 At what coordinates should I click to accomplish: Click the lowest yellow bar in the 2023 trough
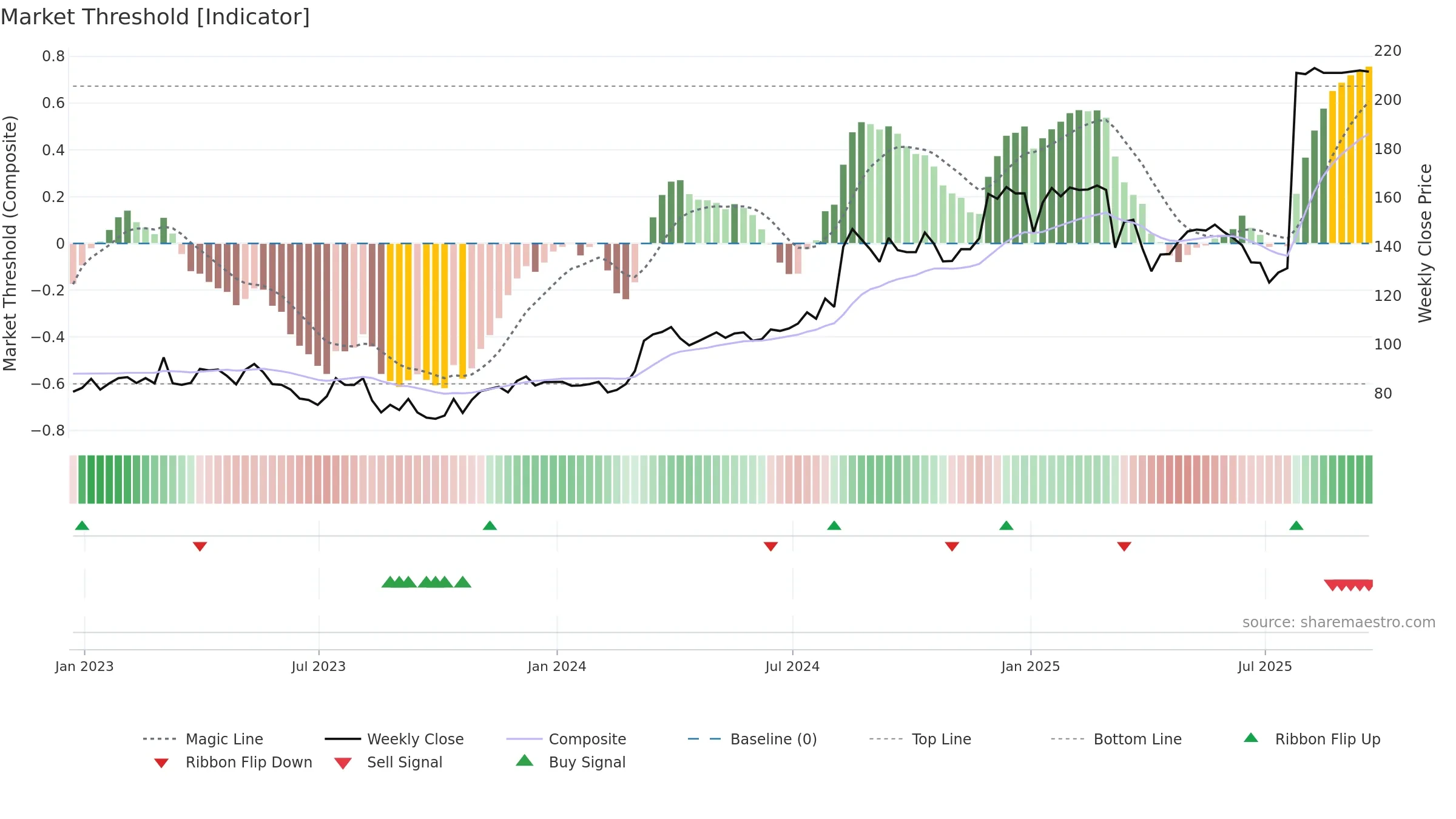click(445, 315)
